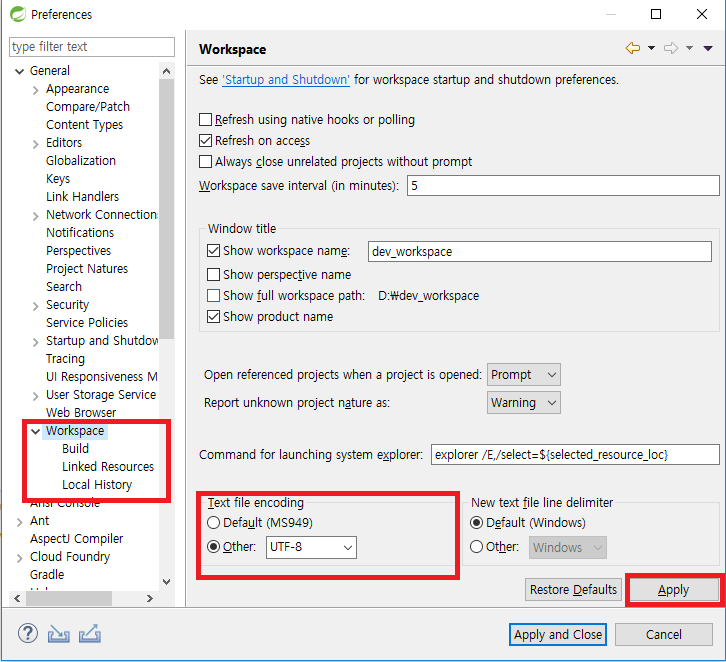Select Default (MS949) text file encoding
726x662 pixels.
point(213,523)
